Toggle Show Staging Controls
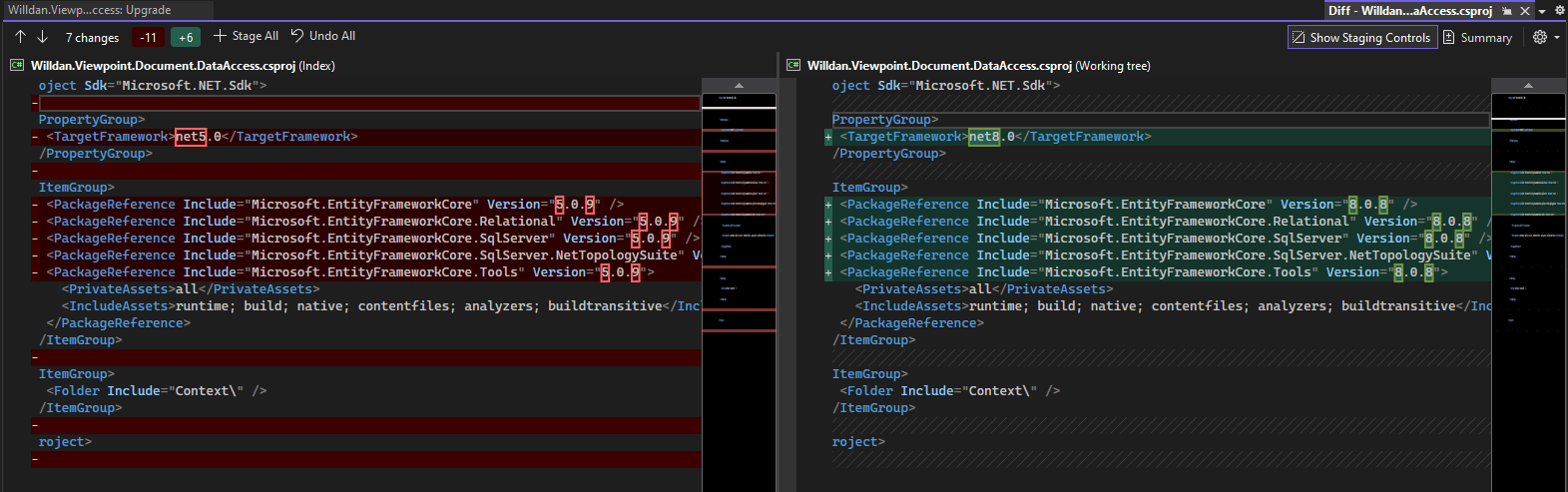Image resolution: width=1568 pixels, height=492 pixels. click(x=1361, y=37)
